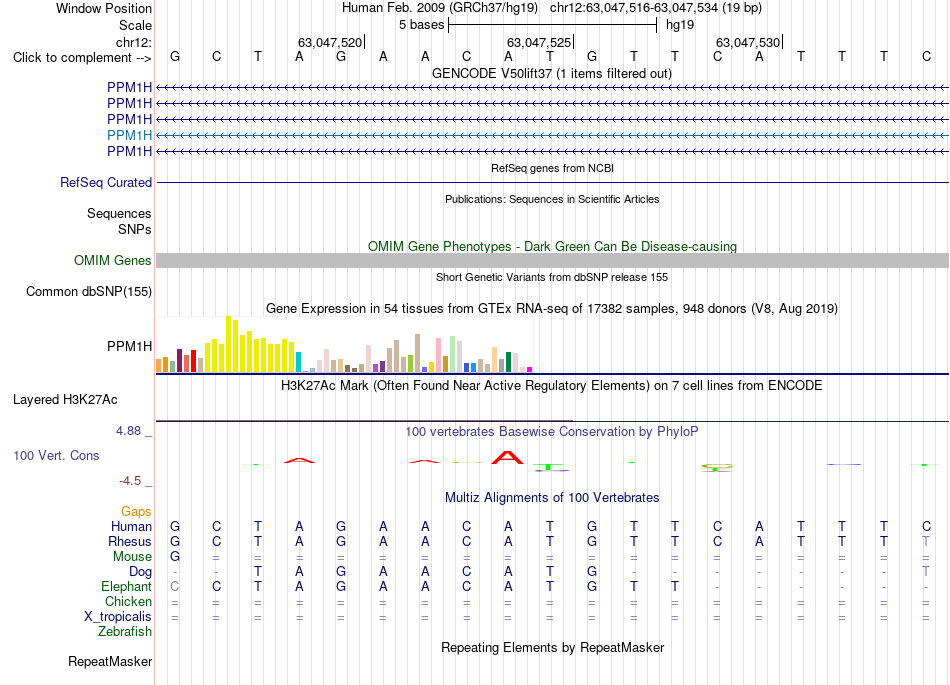This screenshot has width=950, height=685.
Task: Click the 63,047,525 position marker
Action: tap(539, 43)
